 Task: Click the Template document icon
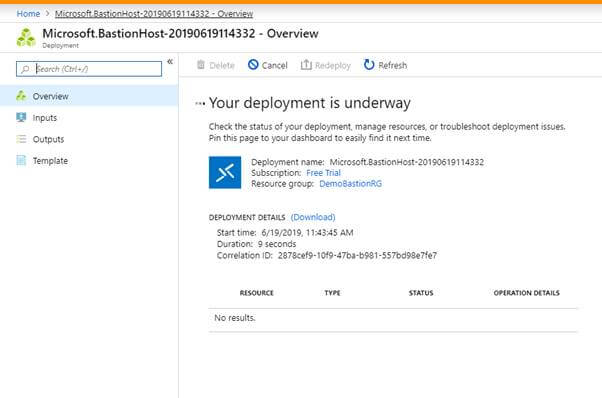click(22, 160)
